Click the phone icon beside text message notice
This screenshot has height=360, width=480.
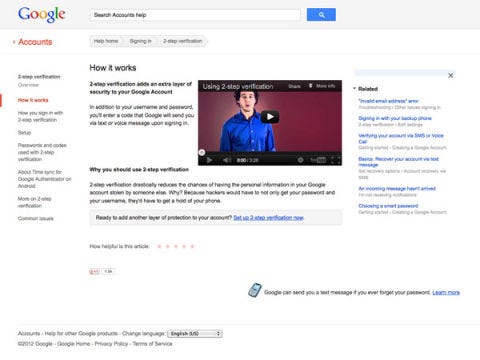point(255,290)
